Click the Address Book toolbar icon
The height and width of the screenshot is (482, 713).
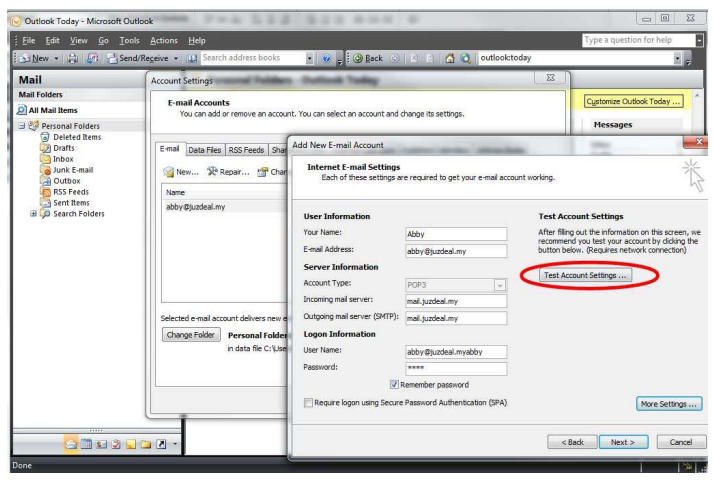coord(191,58)
